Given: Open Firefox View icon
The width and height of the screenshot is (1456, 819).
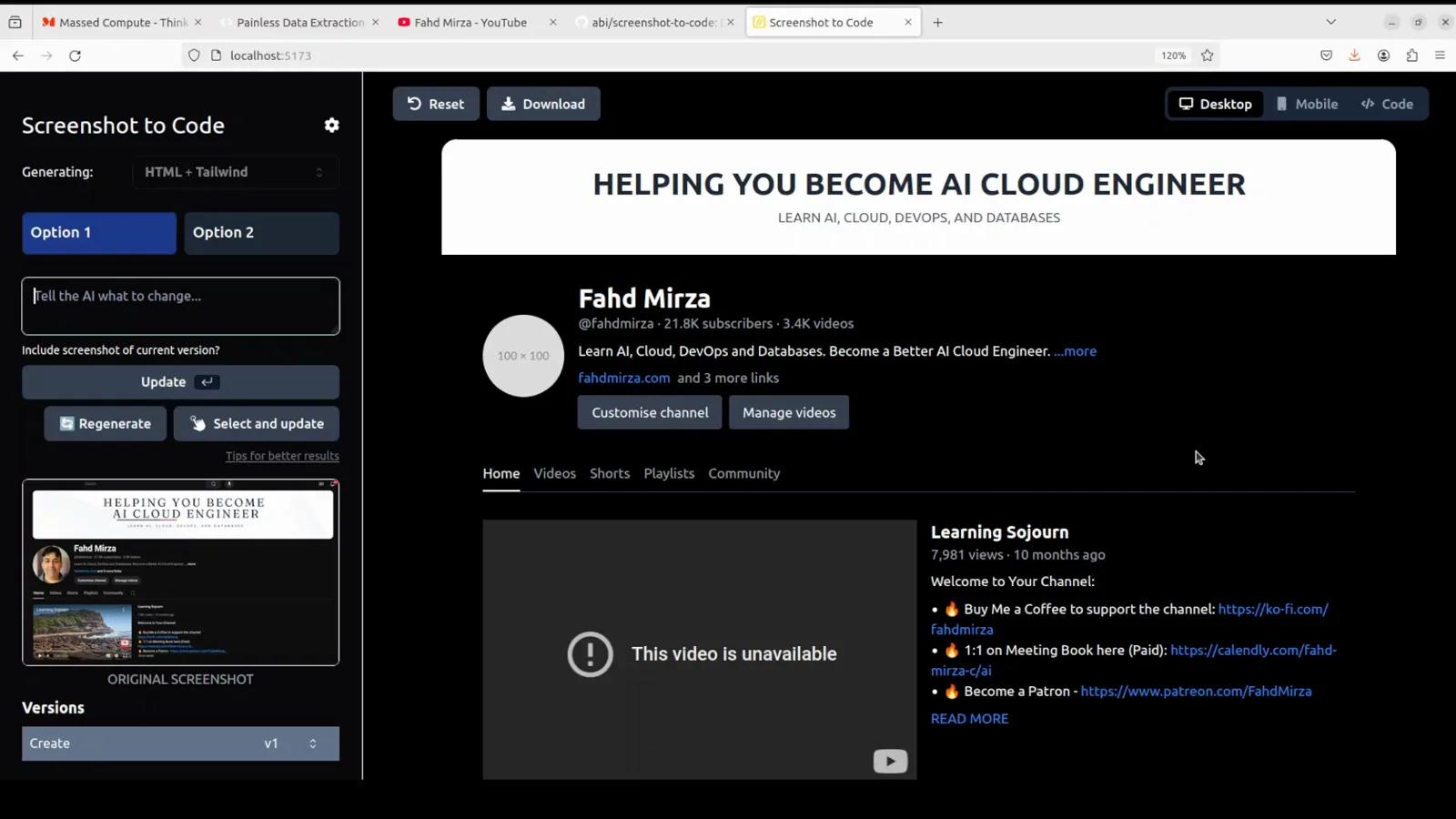Looking at the screenshot, I should [x=15, y=22].
